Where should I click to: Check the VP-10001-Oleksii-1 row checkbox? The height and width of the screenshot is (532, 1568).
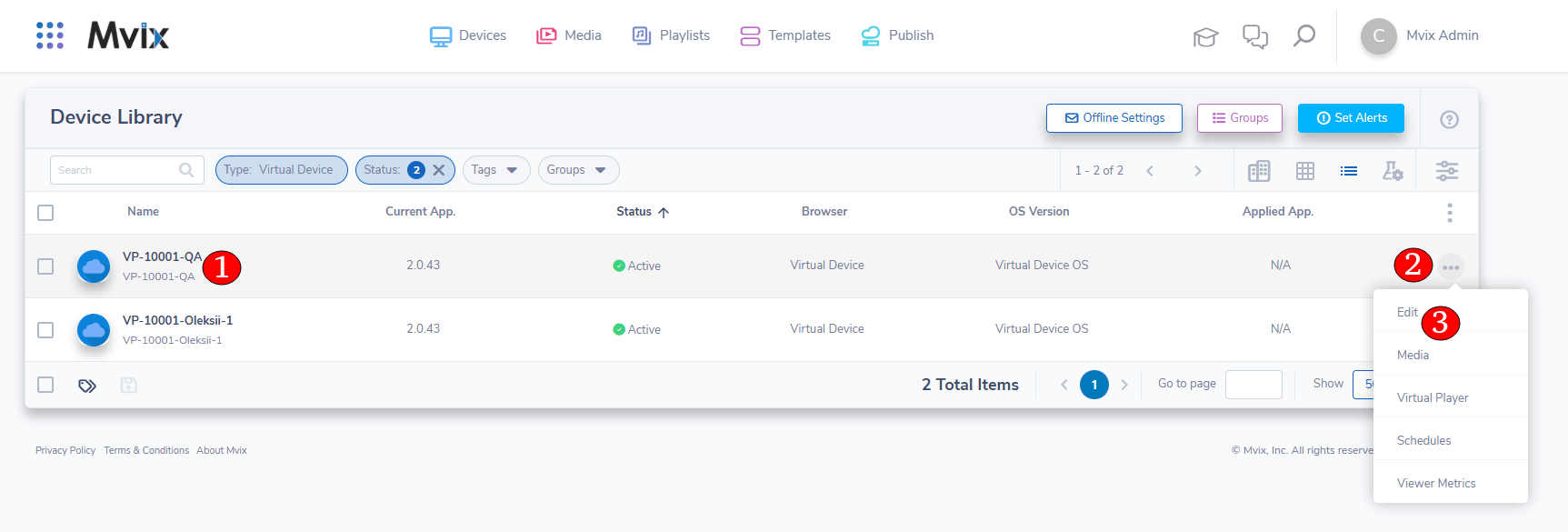tap(45, 330)
